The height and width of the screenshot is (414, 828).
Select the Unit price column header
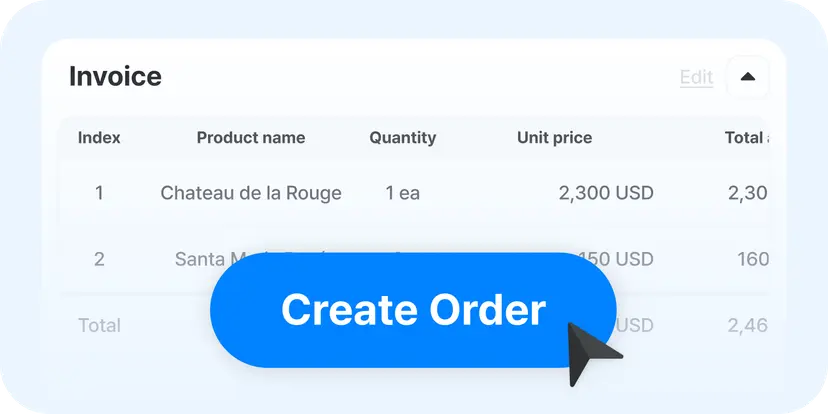pos(554,138)
